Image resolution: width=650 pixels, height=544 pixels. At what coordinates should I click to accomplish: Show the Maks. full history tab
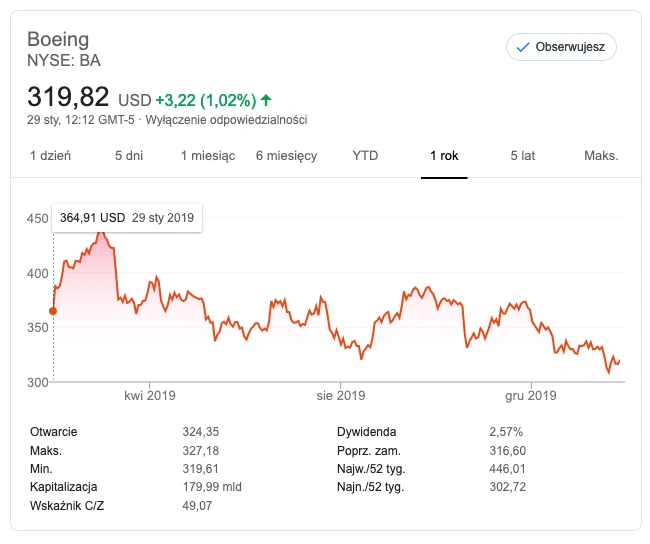pos(601,156)
